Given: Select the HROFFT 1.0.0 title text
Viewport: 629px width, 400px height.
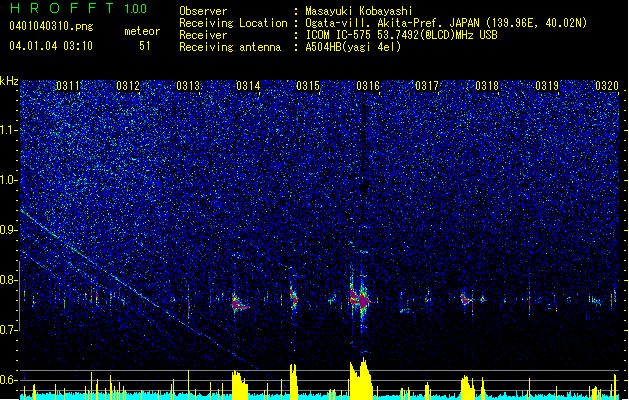Looking at the screenshot, I should 78,8.
